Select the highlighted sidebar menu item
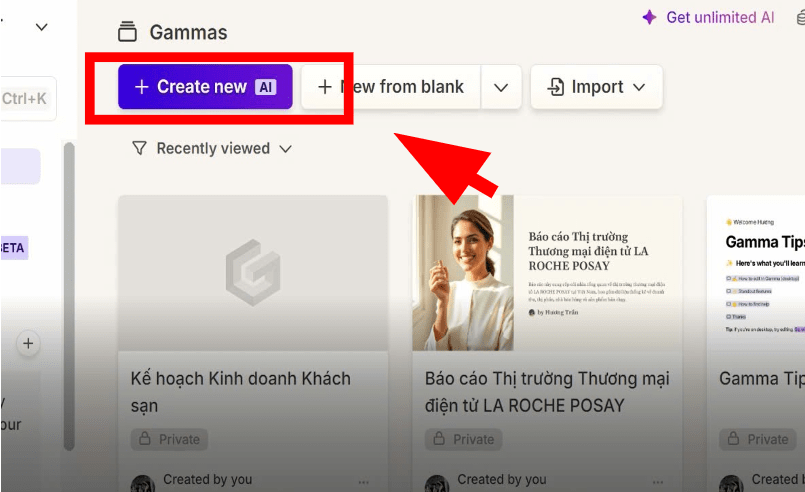The width and height of the screenshot is (805, 492). (20, 167)
